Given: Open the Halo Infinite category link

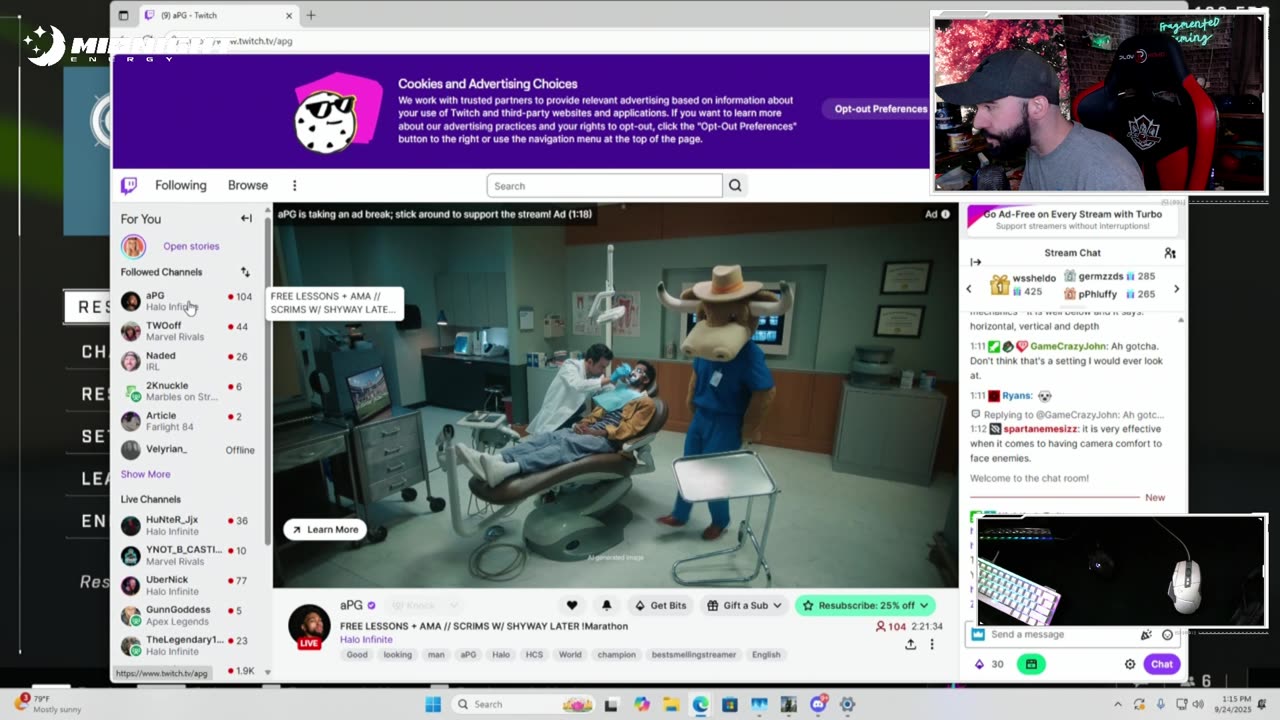Looking at the screenshot, I should (x=366, y=640).
